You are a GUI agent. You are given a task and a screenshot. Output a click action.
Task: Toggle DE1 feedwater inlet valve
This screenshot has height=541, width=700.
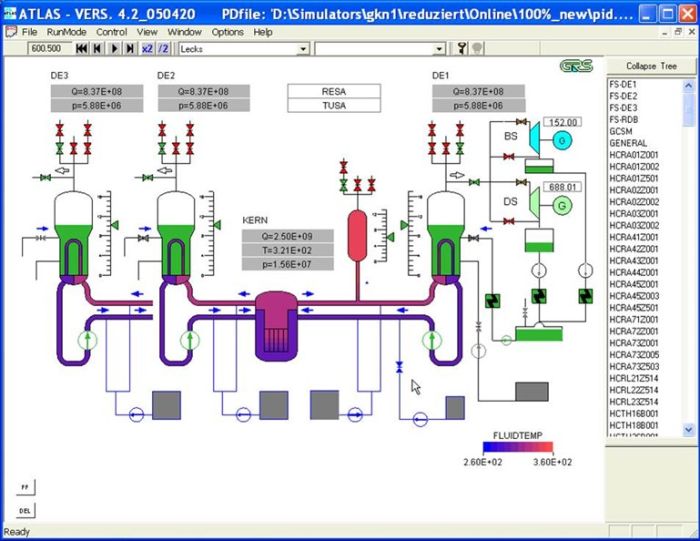[474, 238]
